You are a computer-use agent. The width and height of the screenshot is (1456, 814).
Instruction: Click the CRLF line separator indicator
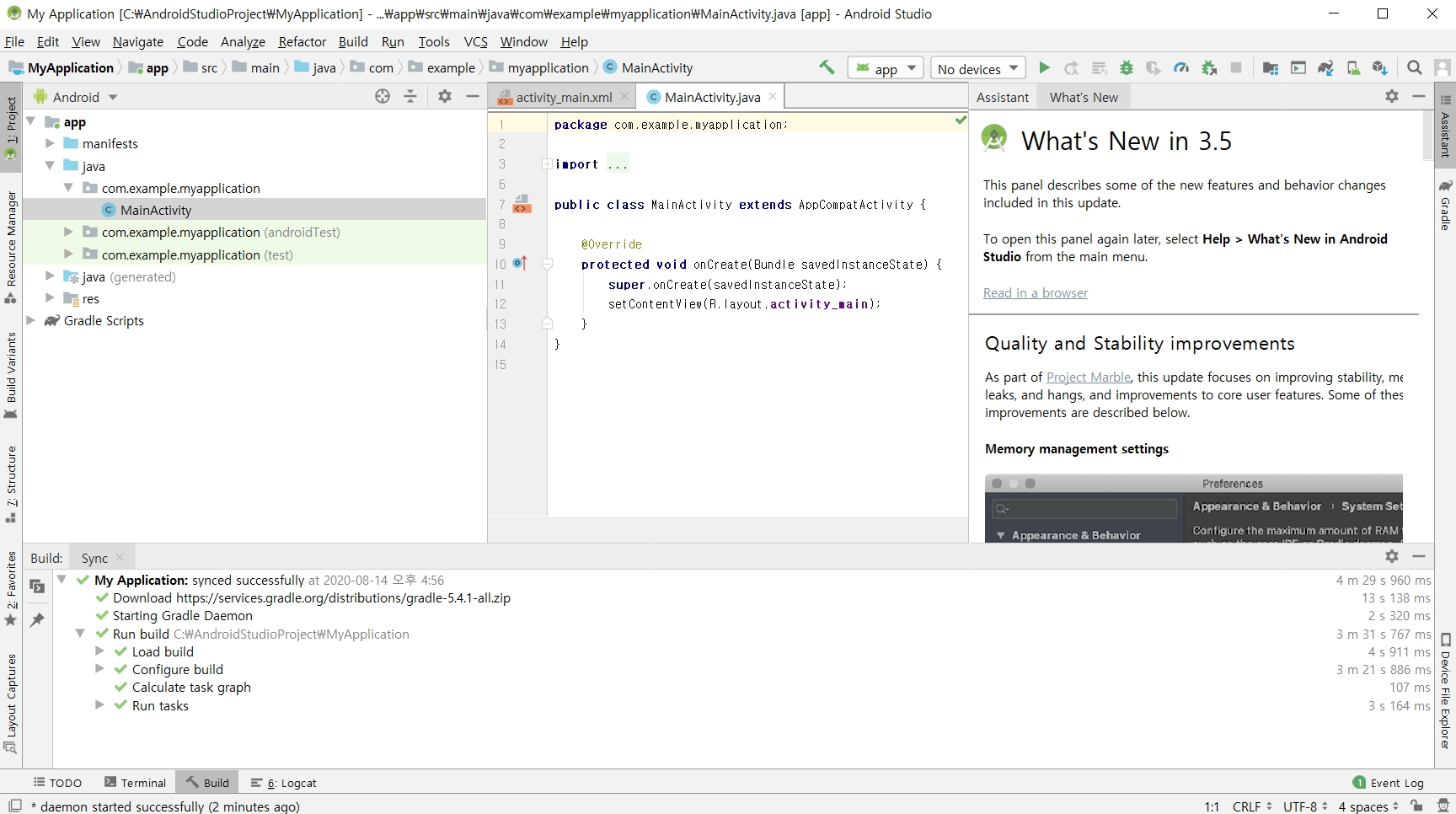coord(1251,806)
